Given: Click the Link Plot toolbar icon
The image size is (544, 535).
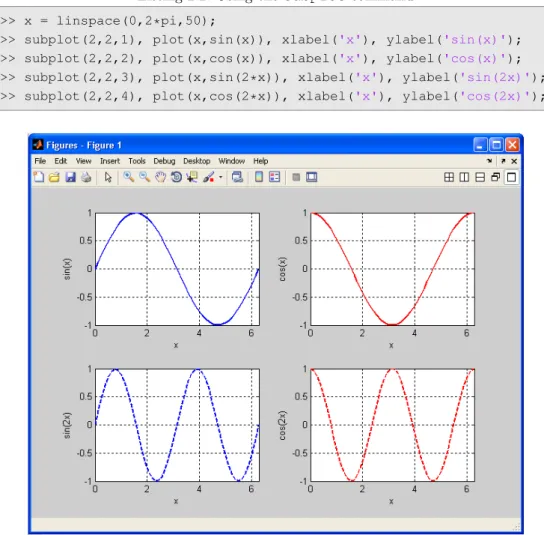Looking at the screenshot, I should tap(237, 177).
